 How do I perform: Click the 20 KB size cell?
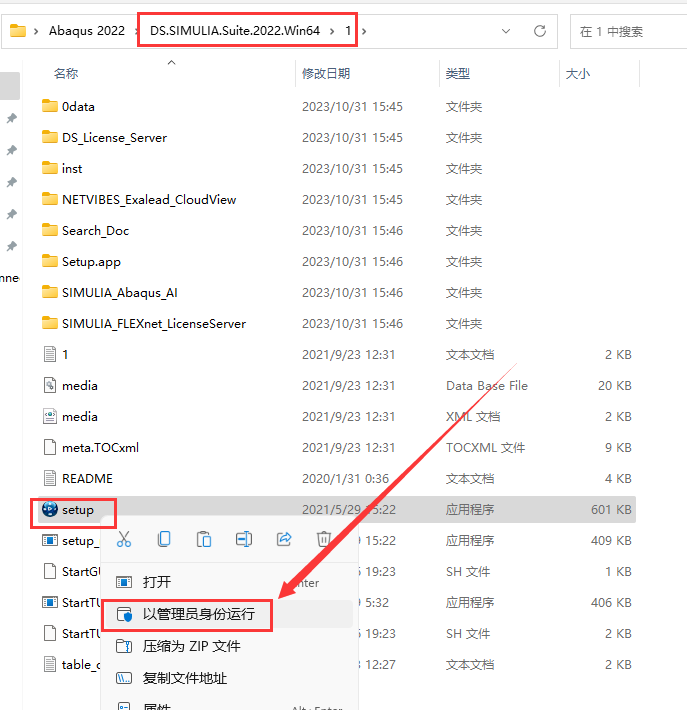pyautogui.click(x=615, y=386)
